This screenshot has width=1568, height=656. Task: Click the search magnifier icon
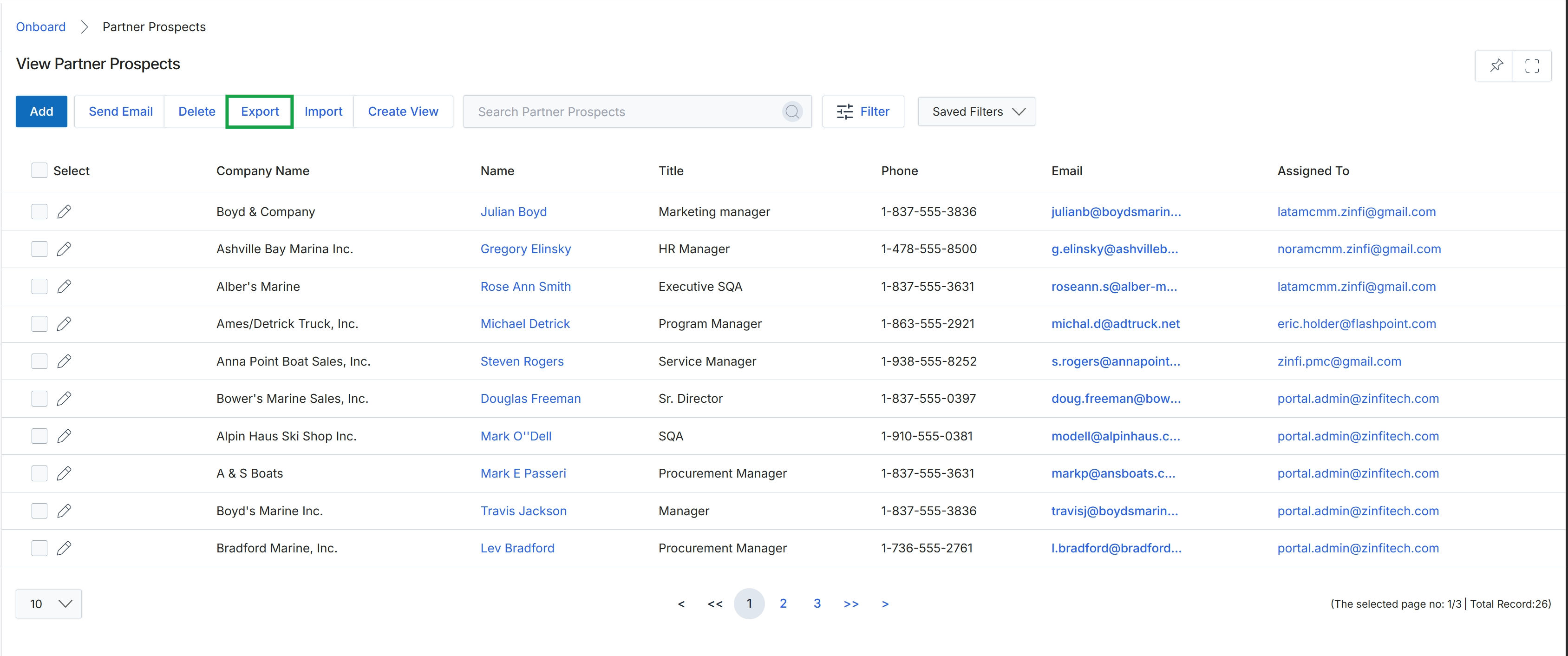click(x=792, y=112)
